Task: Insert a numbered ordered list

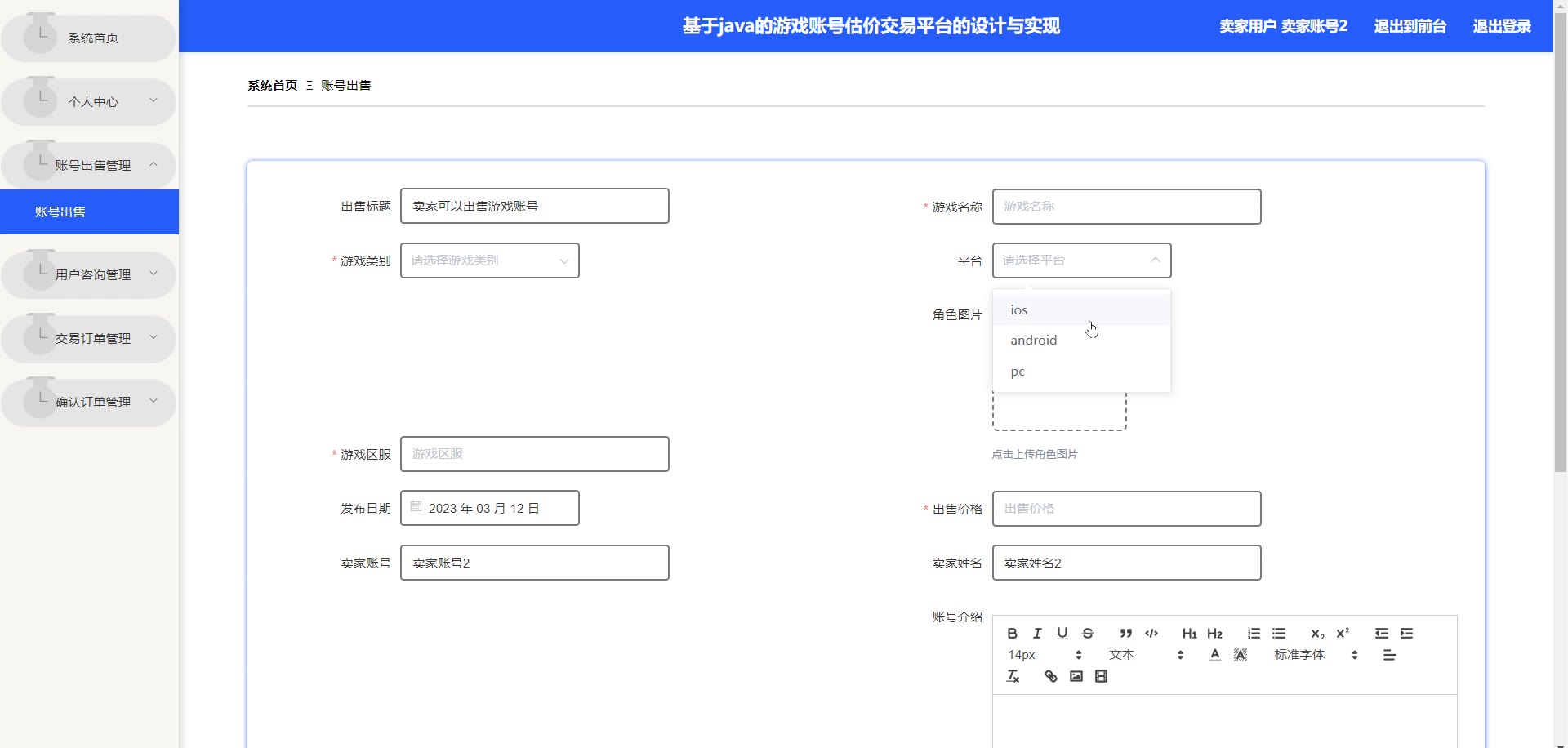Action: coord(1254,634)
